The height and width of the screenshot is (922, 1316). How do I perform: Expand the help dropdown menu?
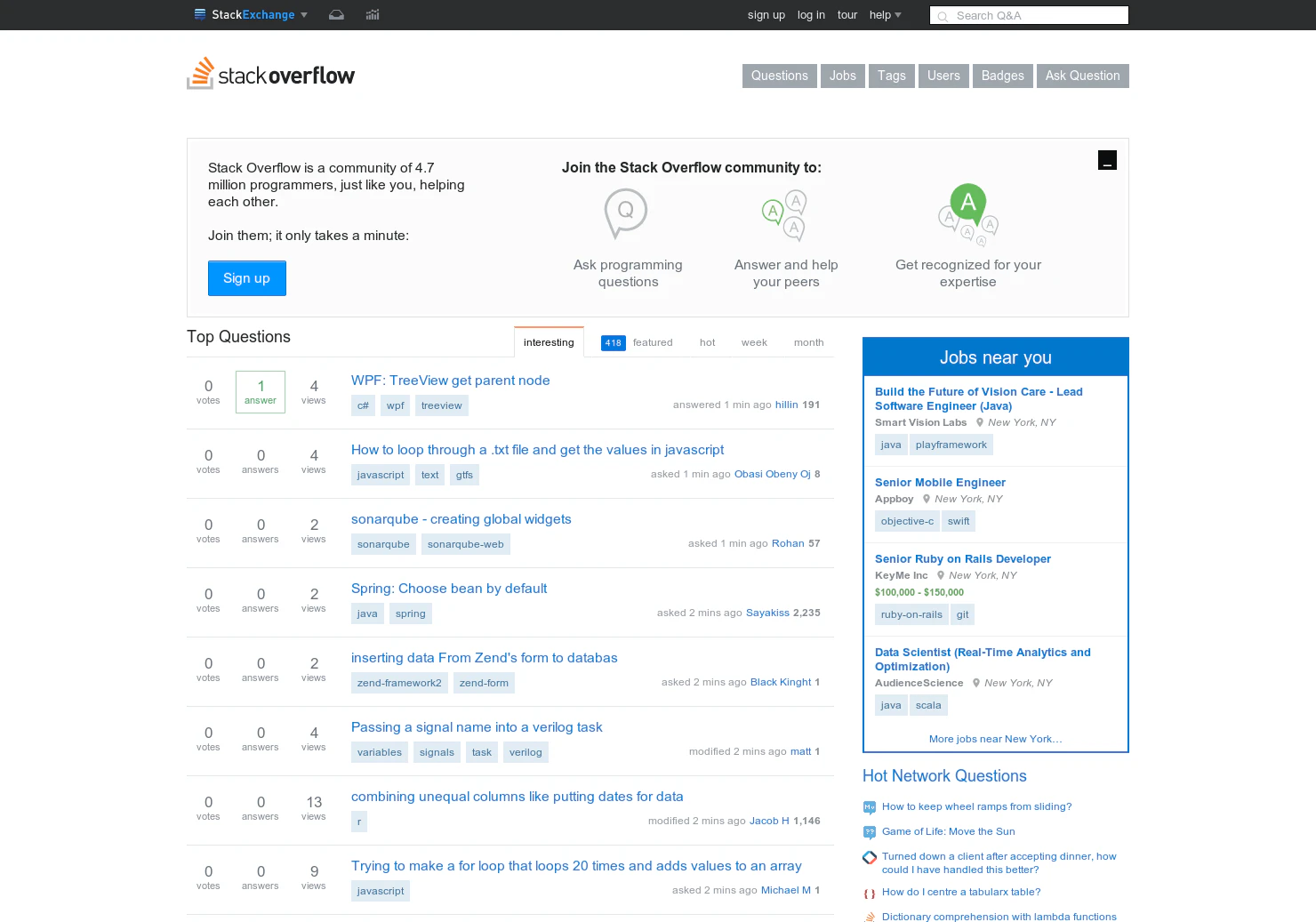pyautogui.click(x=885, y=15)
